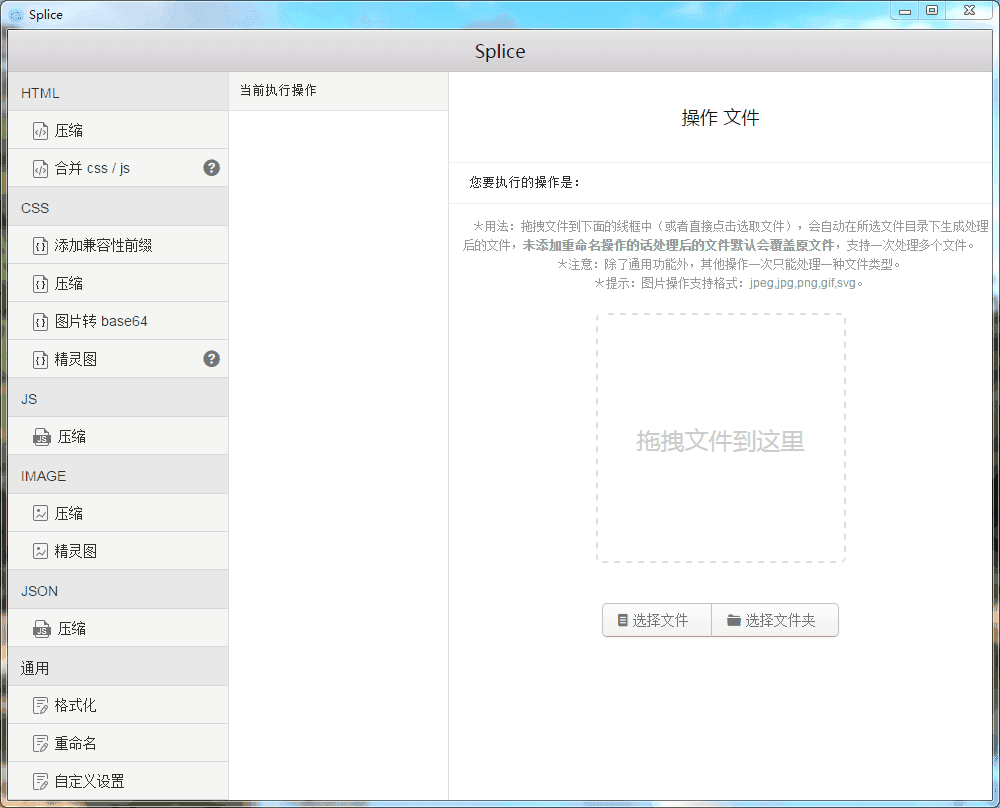The image size is (1000, 808).
Task: Click the 合并 css / js file icon
Action: [x=40, y=168]
